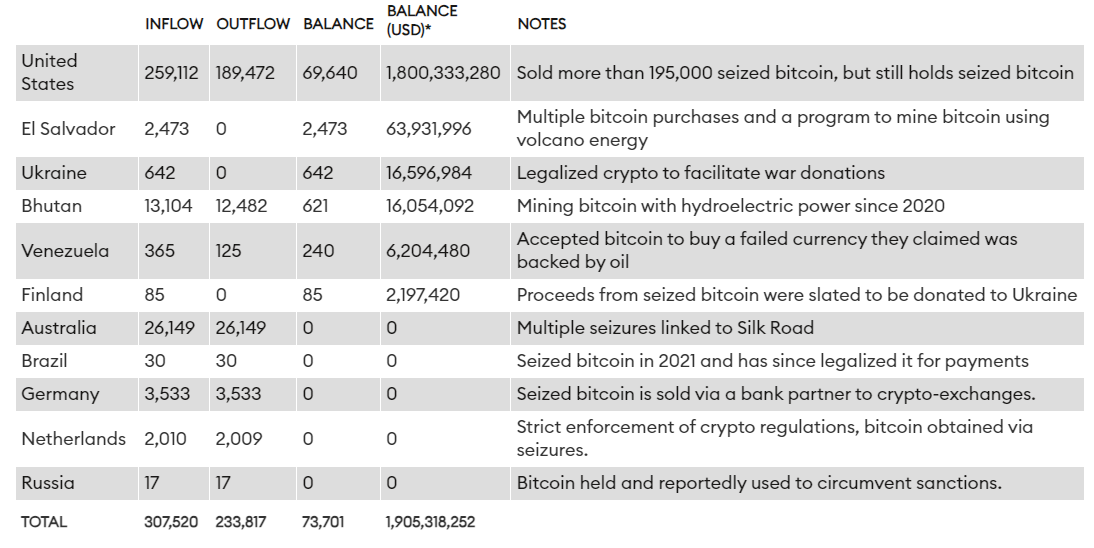Select total USD balance 1,905,318,252
This screenshot has width=1094, height=548.
pos(430,521)
